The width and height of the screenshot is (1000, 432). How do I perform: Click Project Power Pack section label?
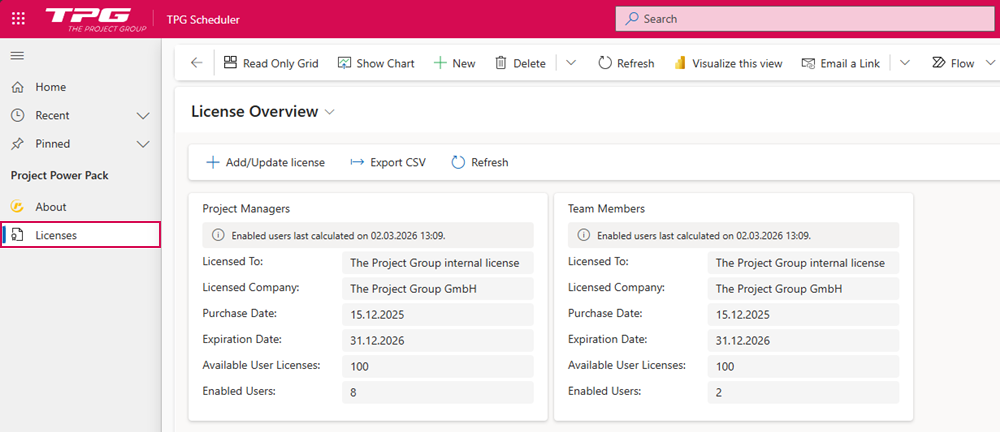(59, 175)
